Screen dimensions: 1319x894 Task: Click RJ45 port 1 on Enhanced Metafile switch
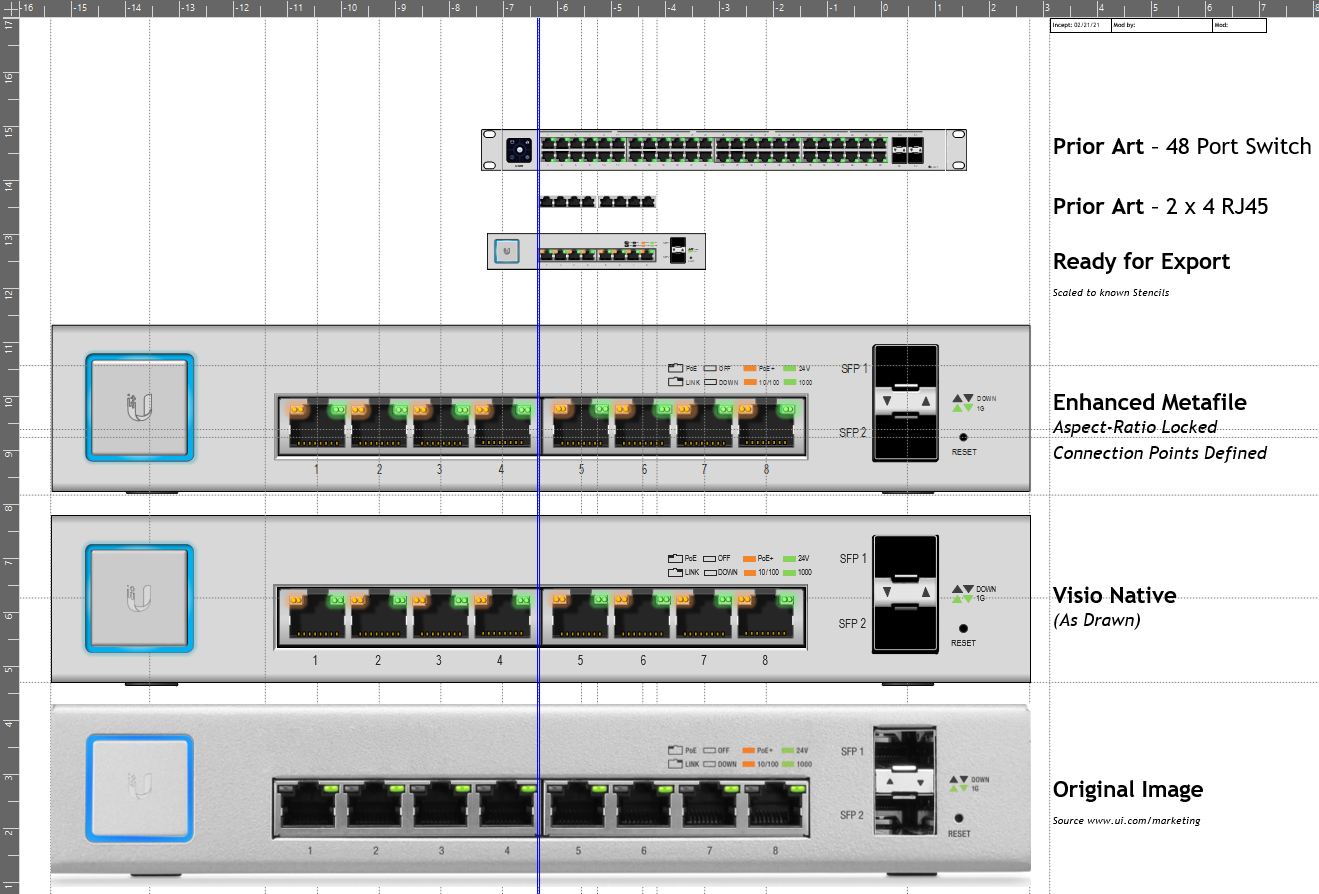(x=316, y=428)
